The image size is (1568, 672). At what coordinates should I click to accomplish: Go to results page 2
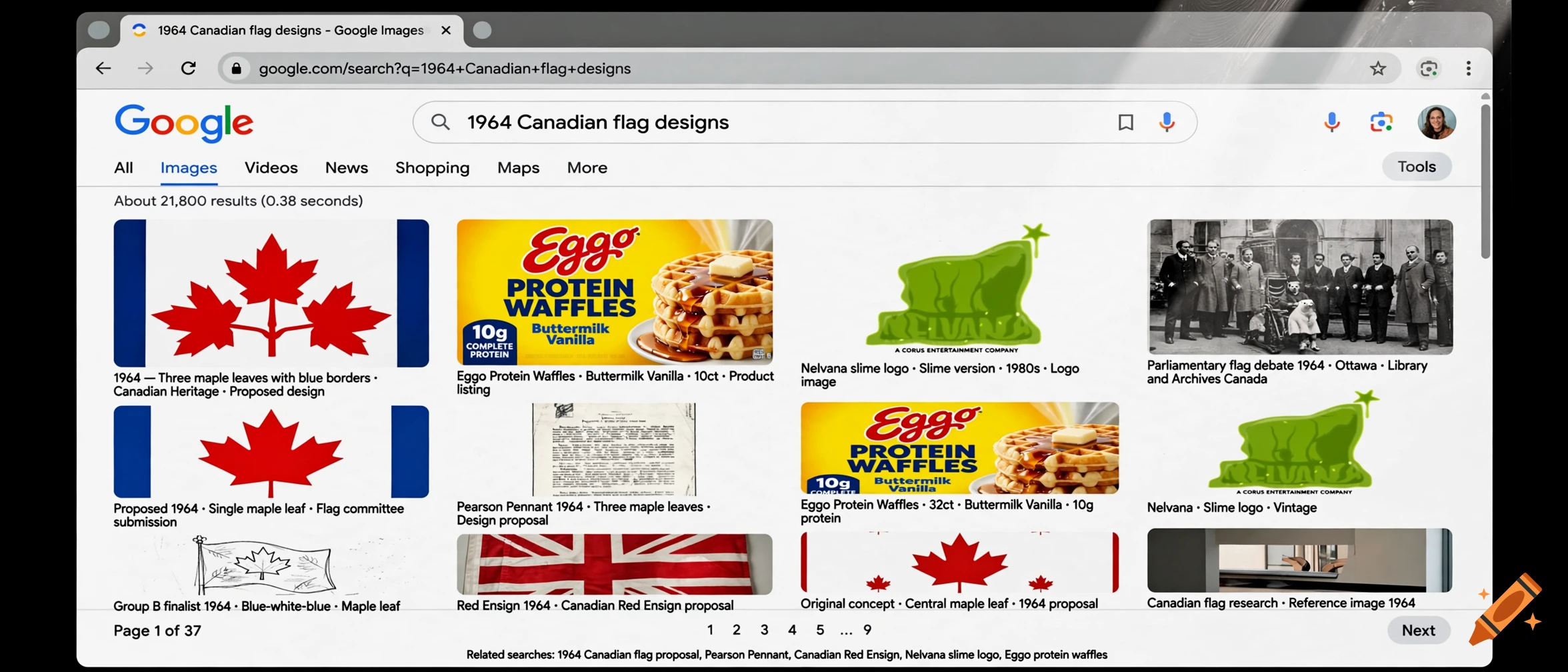coord(736,629)
